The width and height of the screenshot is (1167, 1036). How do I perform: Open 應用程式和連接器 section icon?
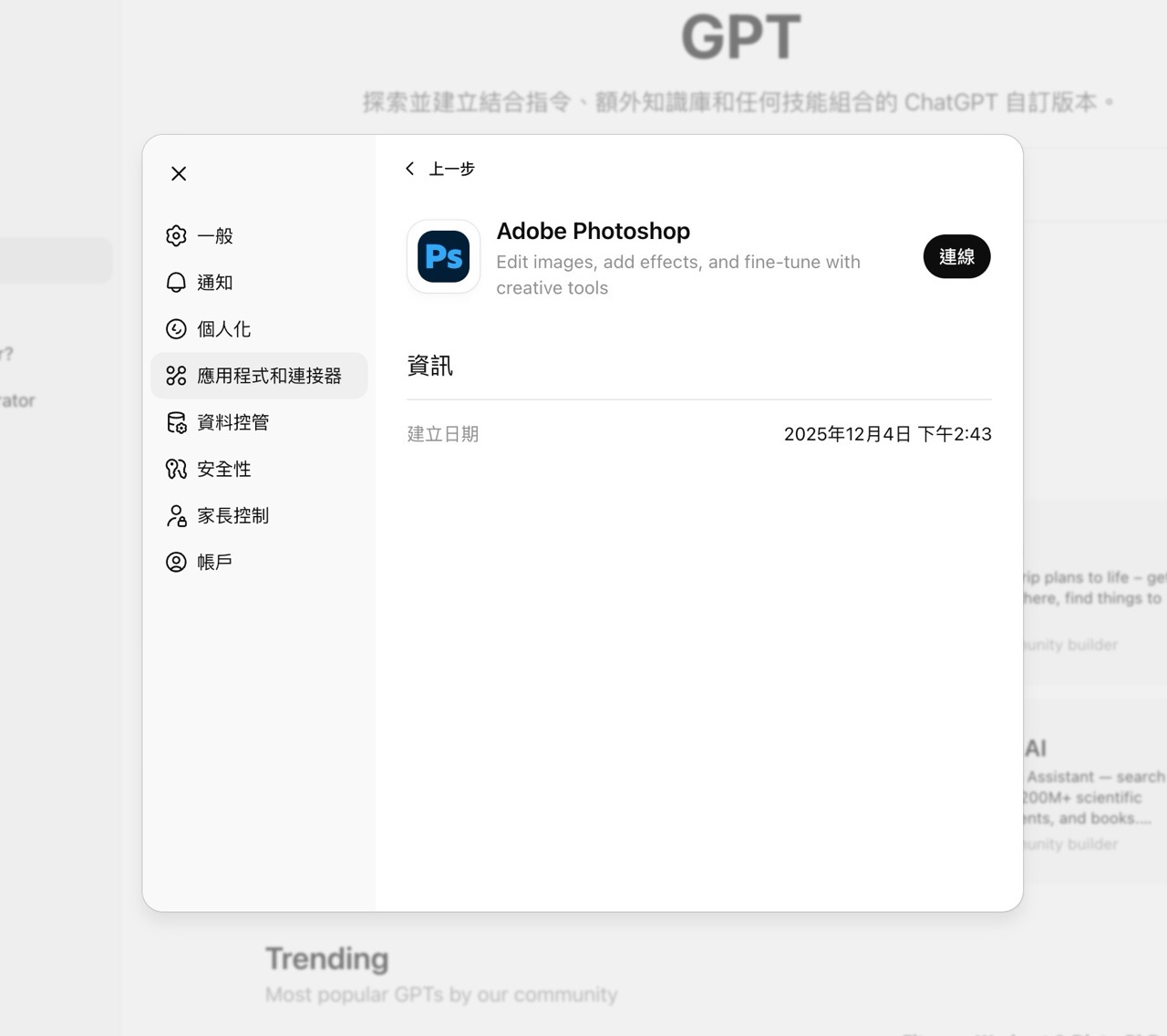[x=175, y=374]
